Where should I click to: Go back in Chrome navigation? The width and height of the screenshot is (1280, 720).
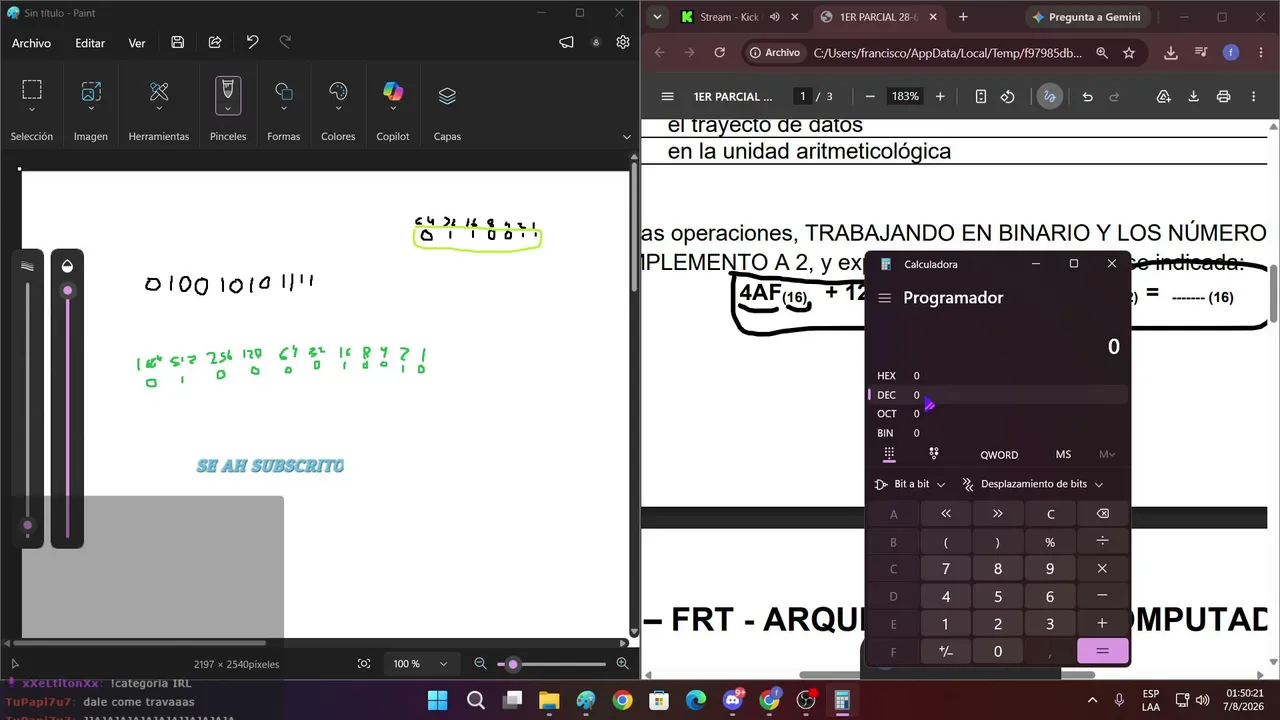click(660, 53)
